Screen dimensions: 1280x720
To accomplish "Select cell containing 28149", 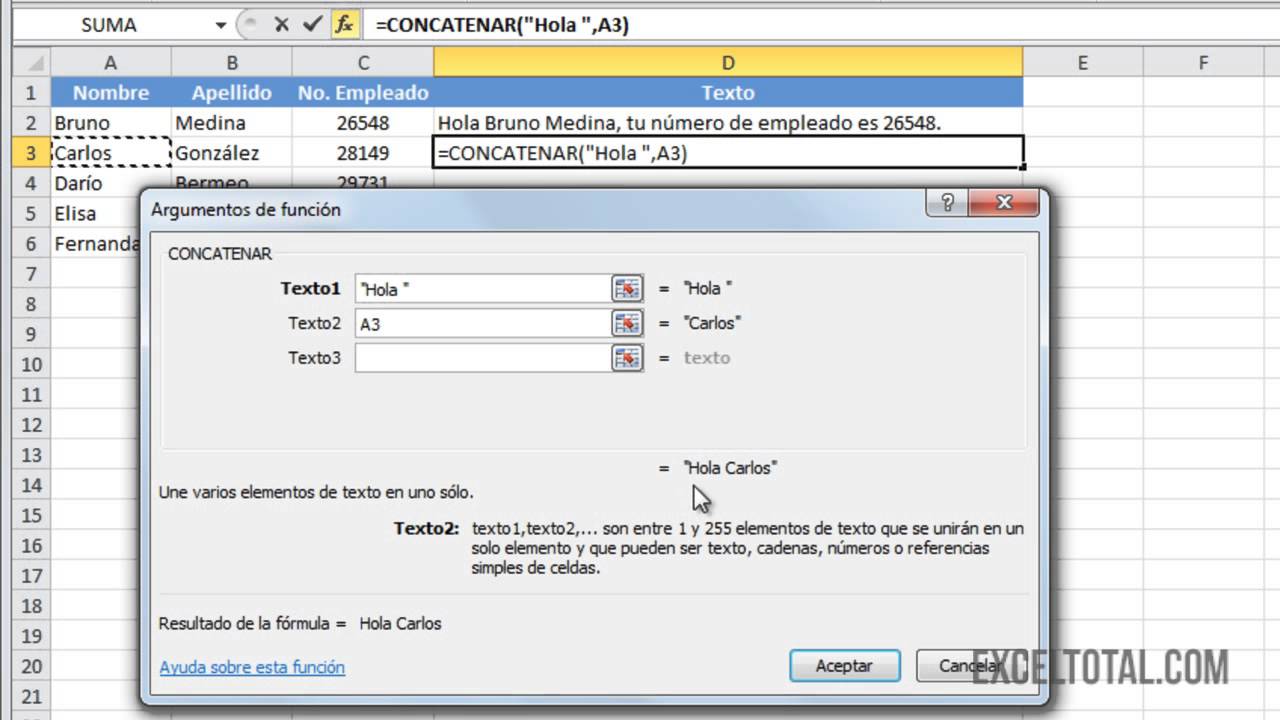I will tap(363, 153).
